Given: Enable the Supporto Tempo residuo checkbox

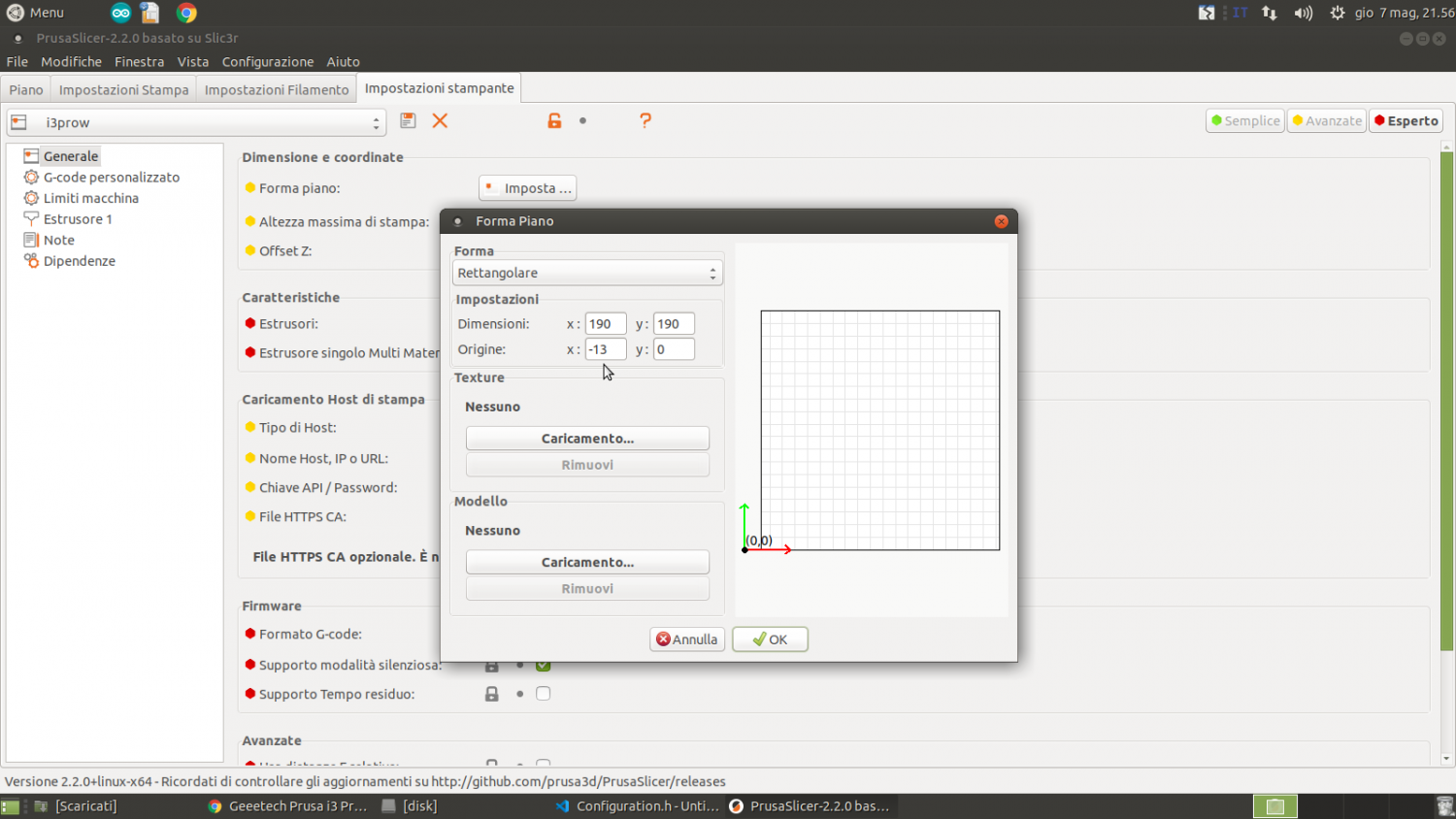Looking at the screenshot, I should 544,694.
